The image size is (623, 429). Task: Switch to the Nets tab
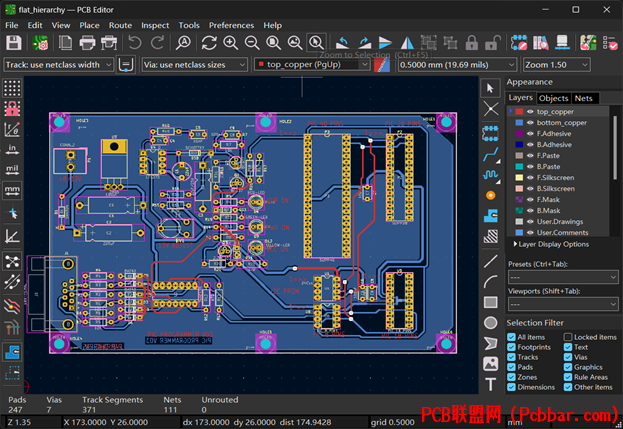click(x=583, y=98)
